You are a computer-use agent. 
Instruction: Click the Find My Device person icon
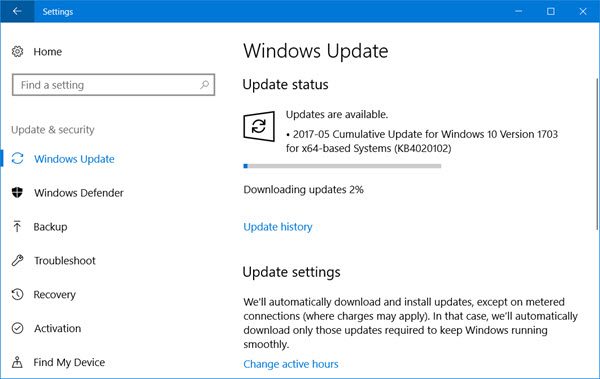click(17, 362)
